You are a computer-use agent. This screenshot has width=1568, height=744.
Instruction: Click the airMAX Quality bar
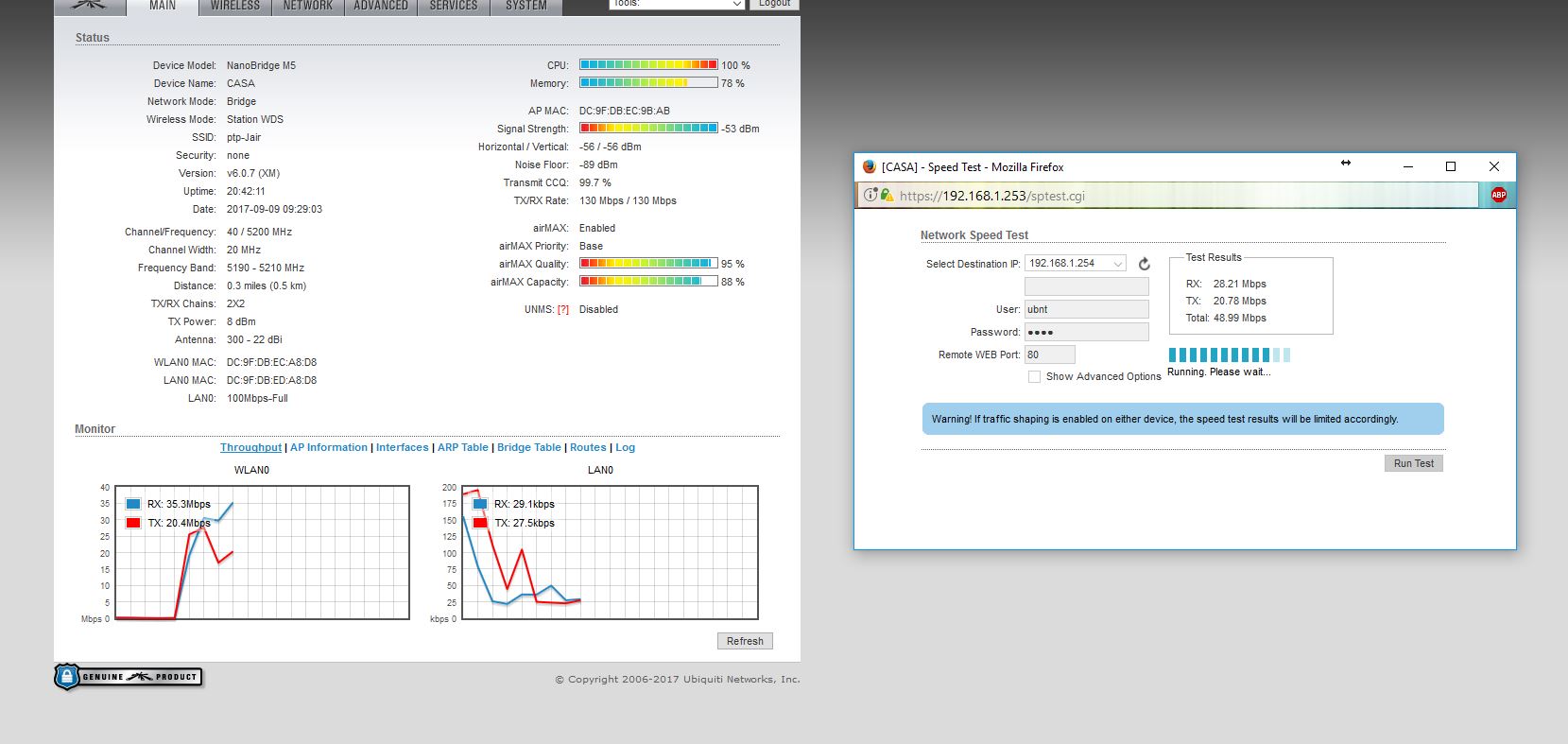click(648, 264)
